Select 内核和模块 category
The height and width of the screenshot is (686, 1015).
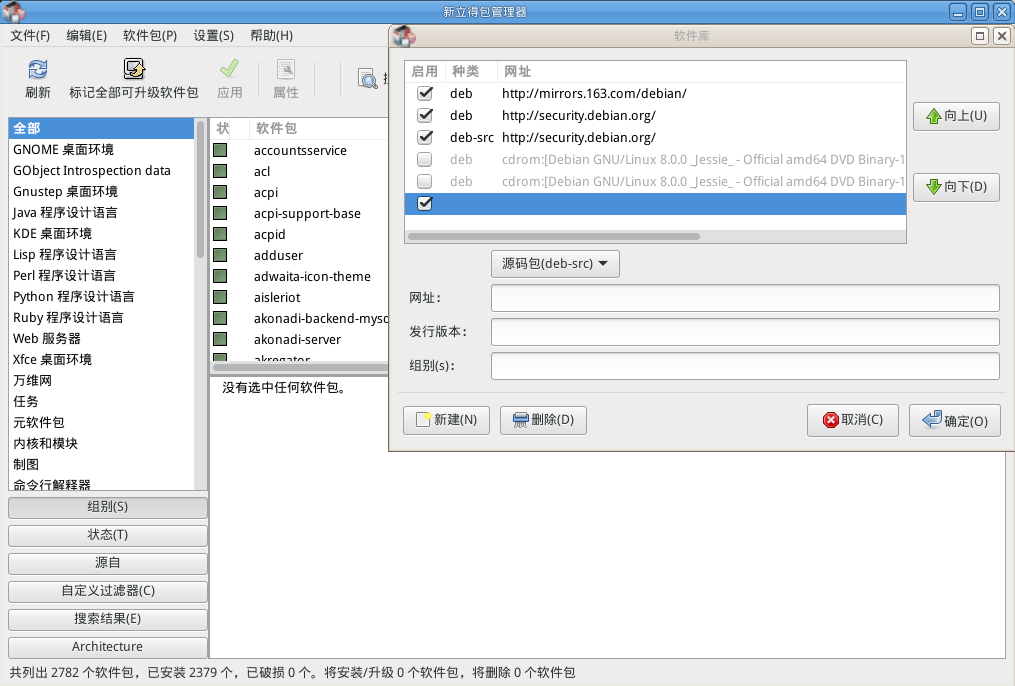(101, 444)
